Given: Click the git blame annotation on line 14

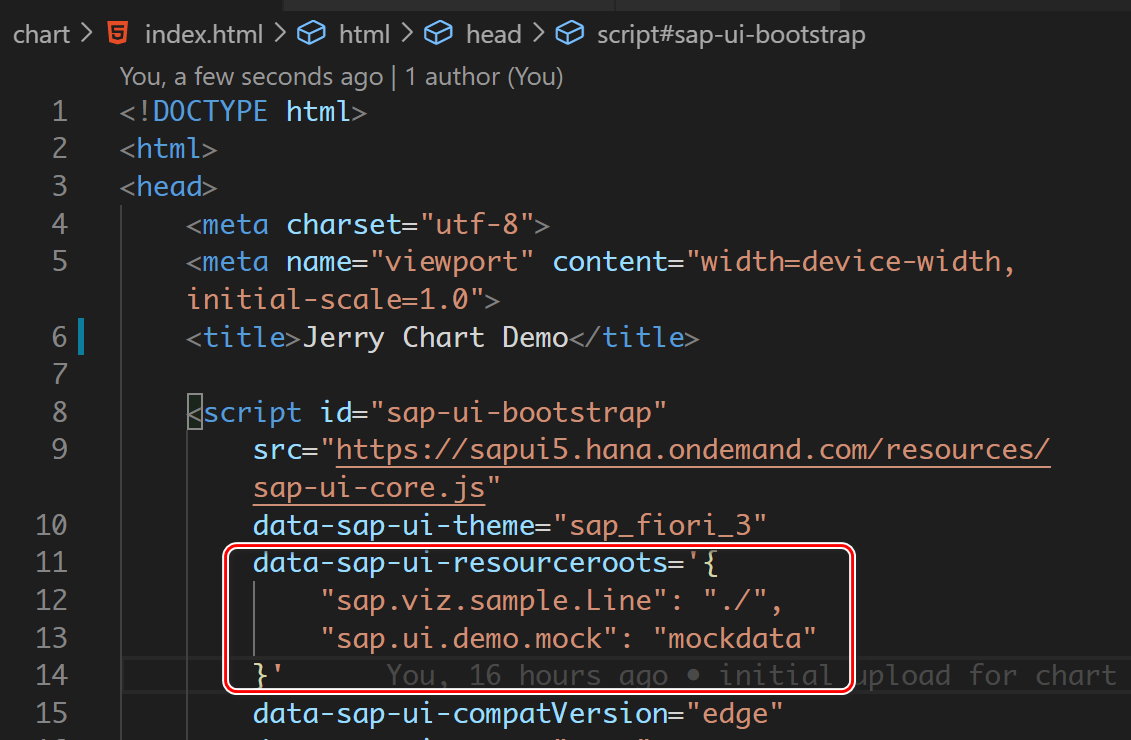Looking at the screenshot, I should point(751,676).
